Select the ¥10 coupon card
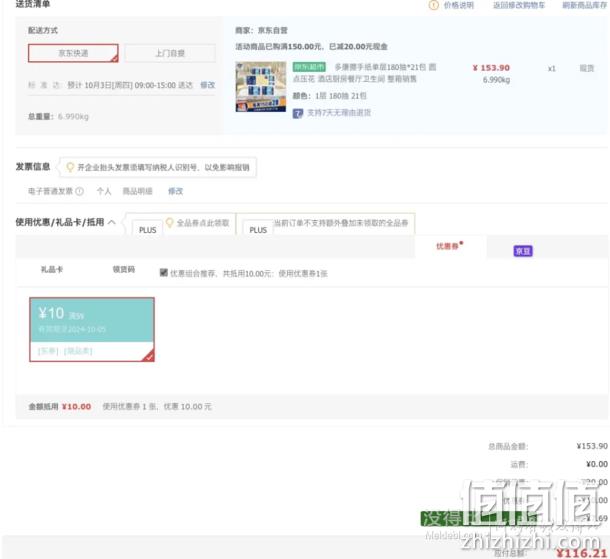 point(92,329)
